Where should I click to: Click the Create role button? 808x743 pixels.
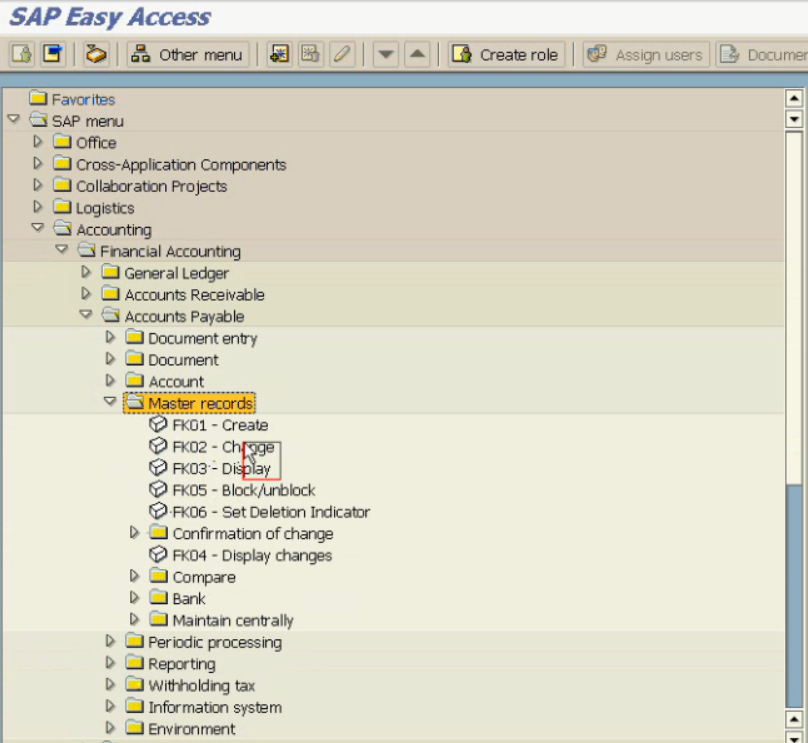506,54
